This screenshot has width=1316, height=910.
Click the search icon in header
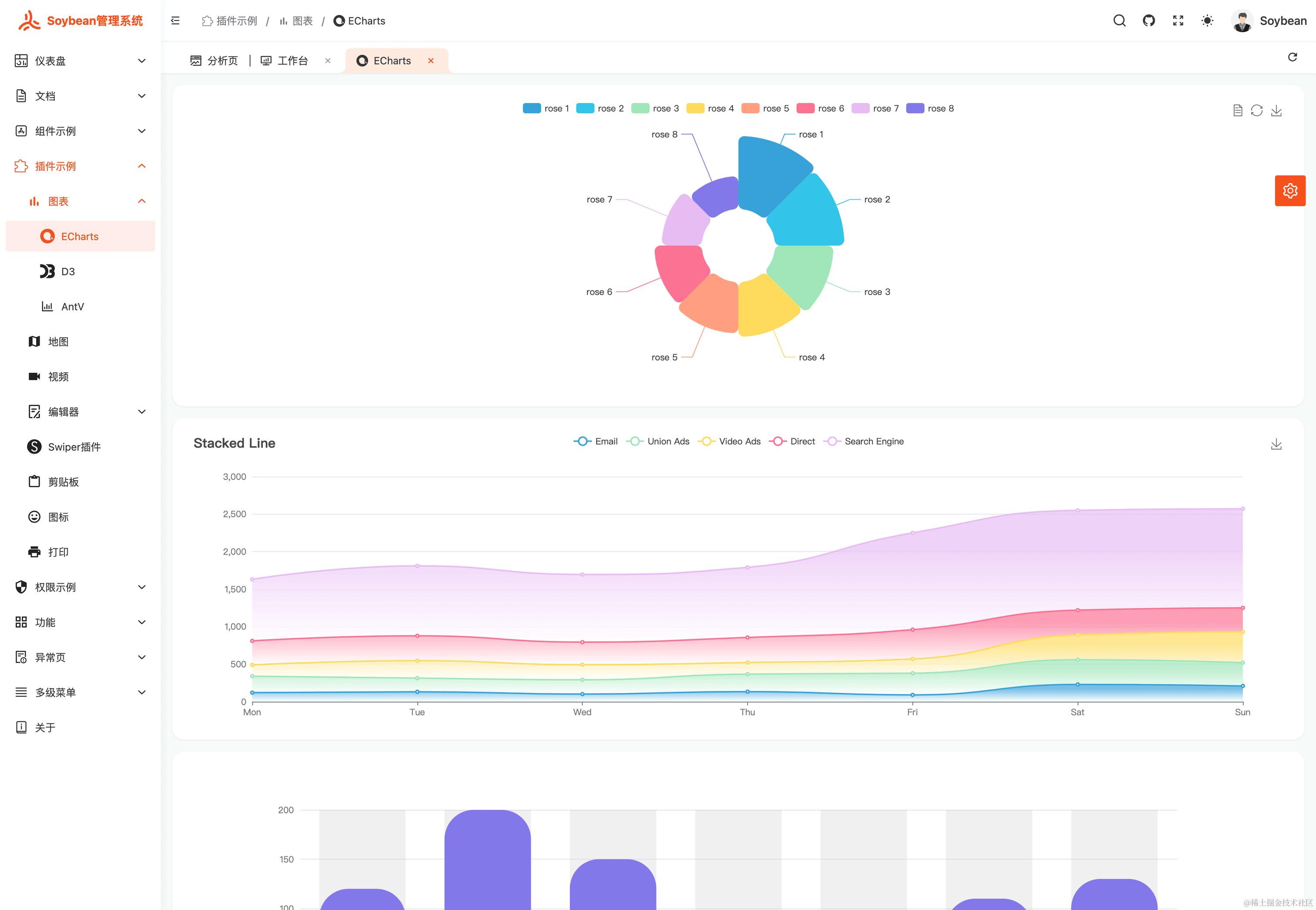(1119, 21)
